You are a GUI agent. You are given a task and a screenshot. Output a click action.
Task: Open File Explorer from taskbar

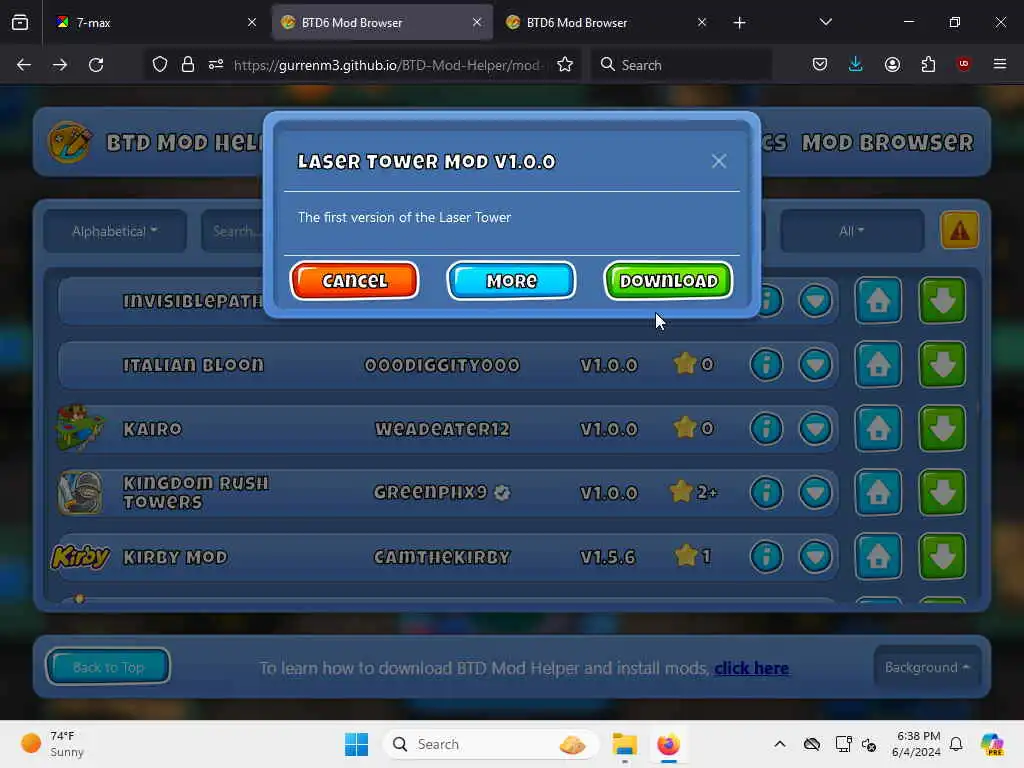coord(624,744)
